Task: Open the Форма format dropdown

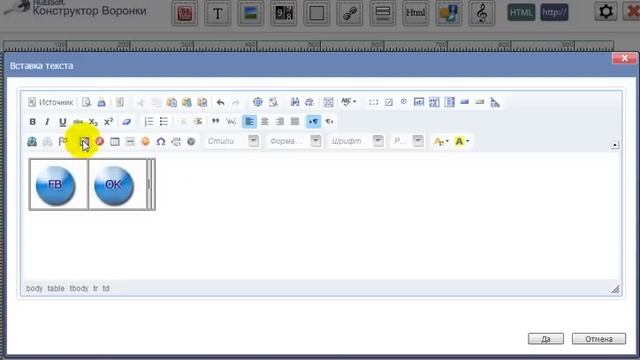Action: tap(294, 141)
